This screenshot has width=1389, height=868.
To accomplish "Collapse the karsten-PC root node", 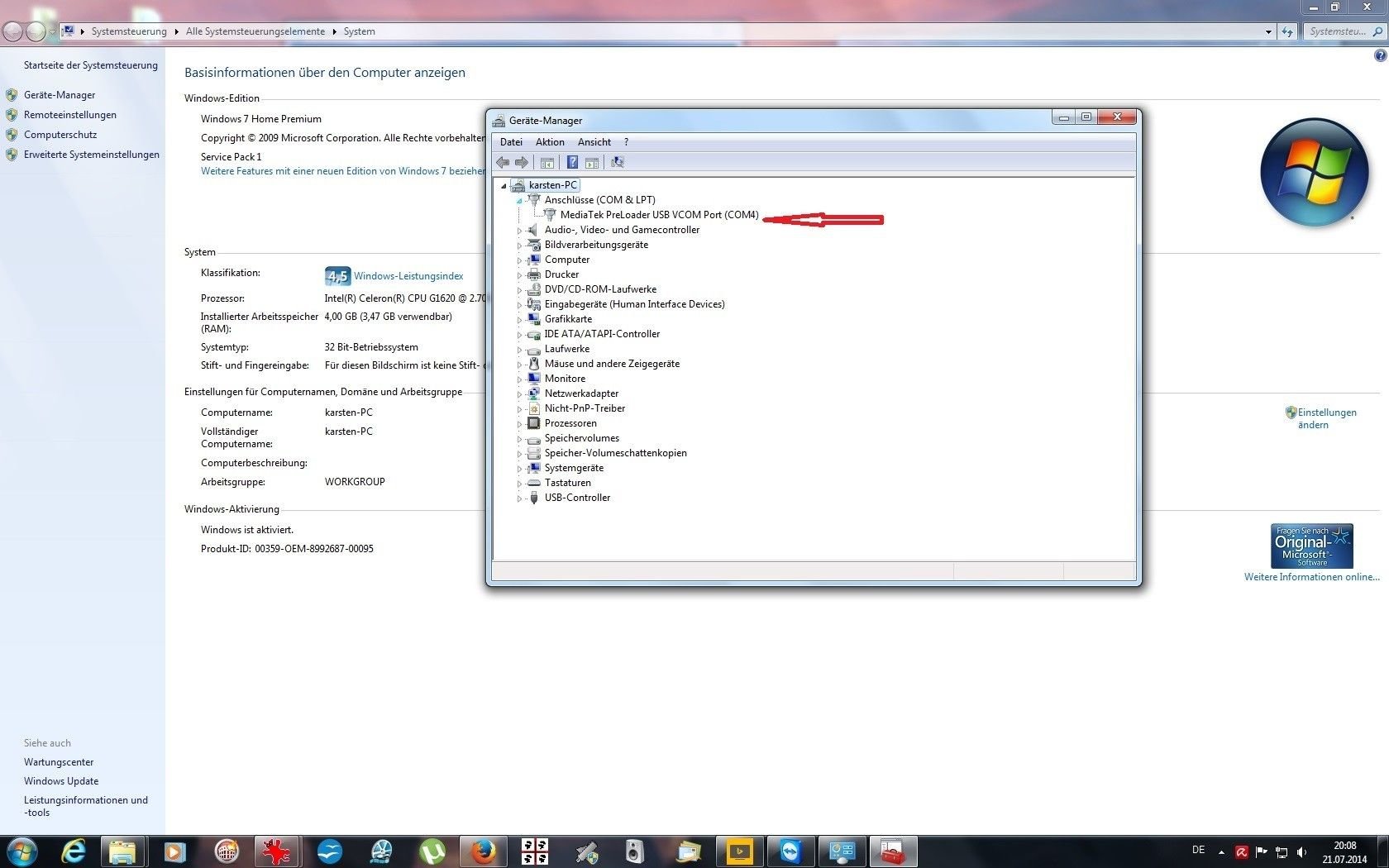I will pyautogui.click(x=504, y=186).
